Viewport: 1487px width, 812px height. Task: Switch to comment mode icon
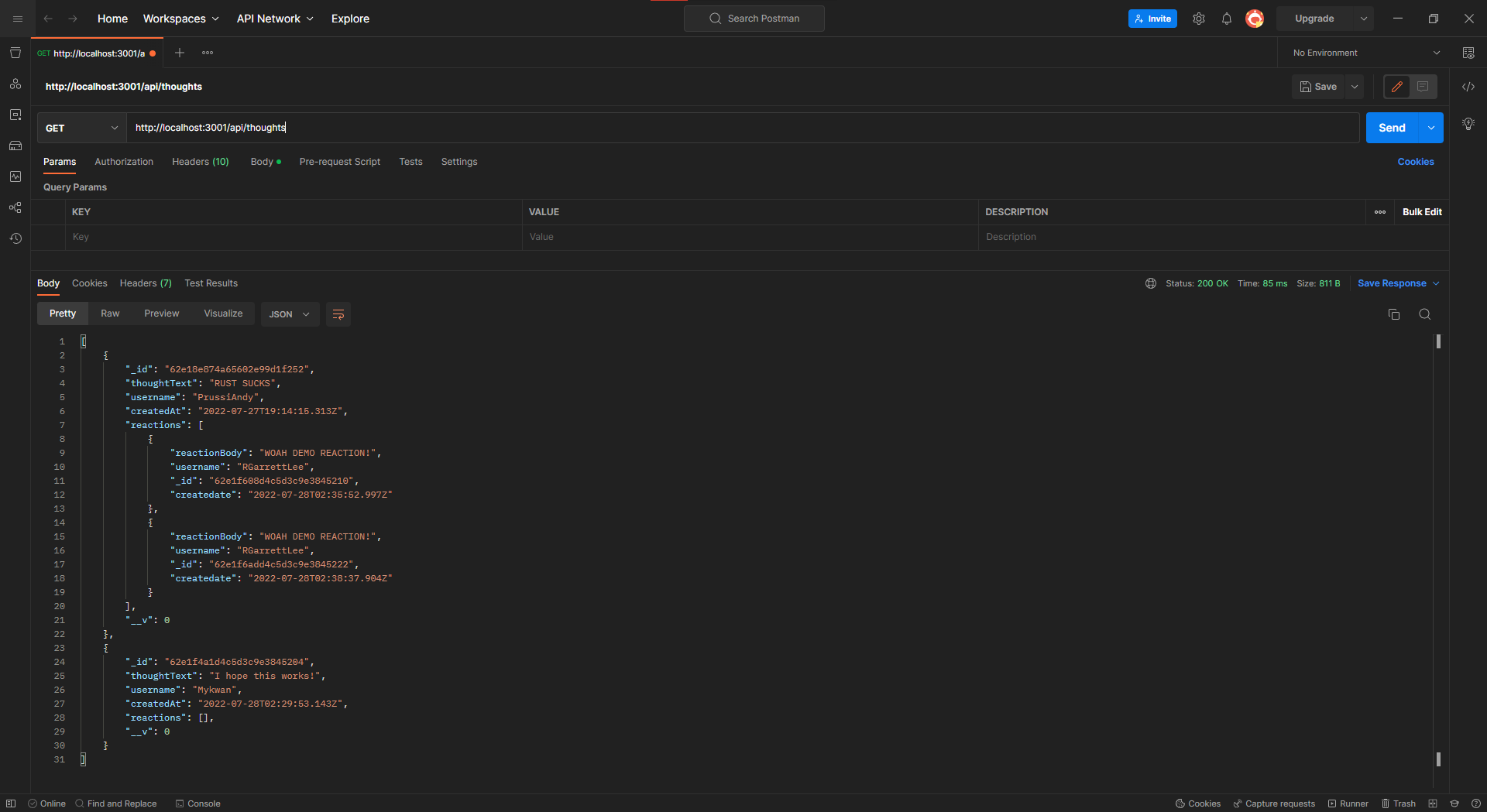coord(1423,87)
